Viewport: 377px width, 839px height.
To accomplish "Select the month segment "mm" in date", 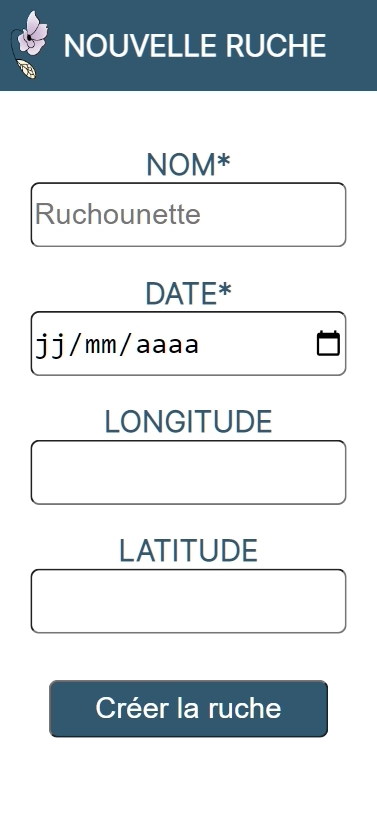I will (100, 344).
